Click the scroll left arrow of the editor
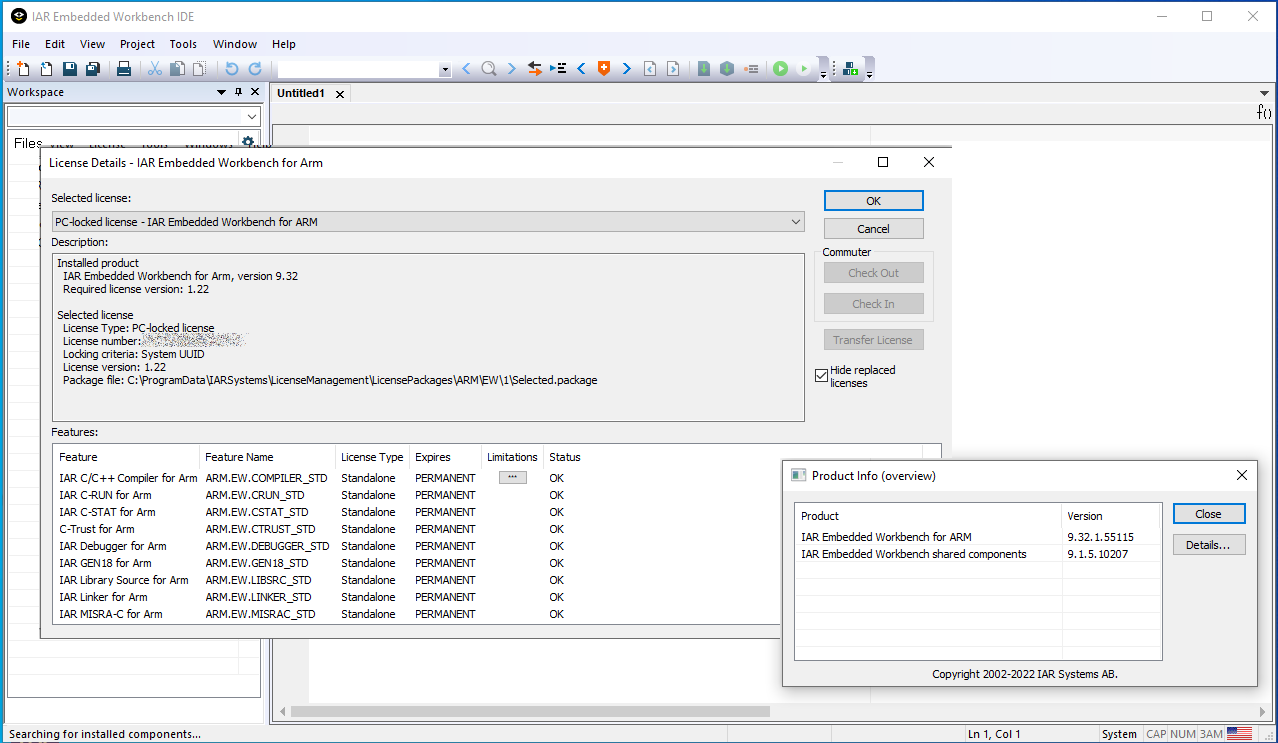Viewport: 1278px width, 743px height. pyautogui.click(x=283, y=711)
